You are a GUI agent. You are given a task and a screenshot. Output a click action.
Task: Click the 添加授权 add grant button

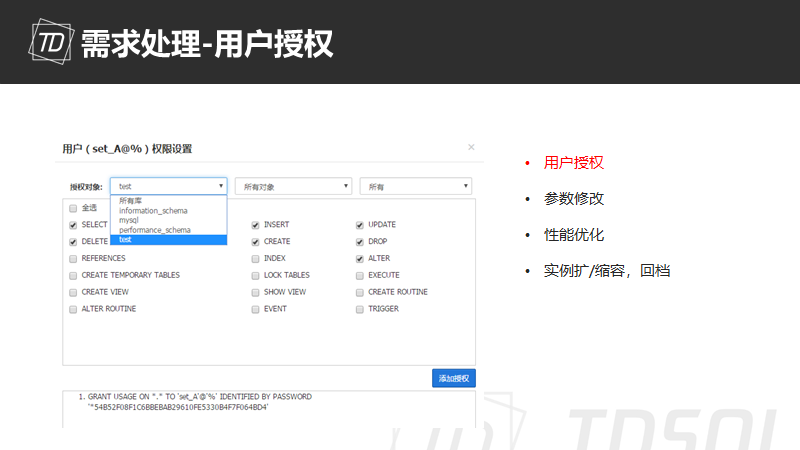click(x=454, y=378)
